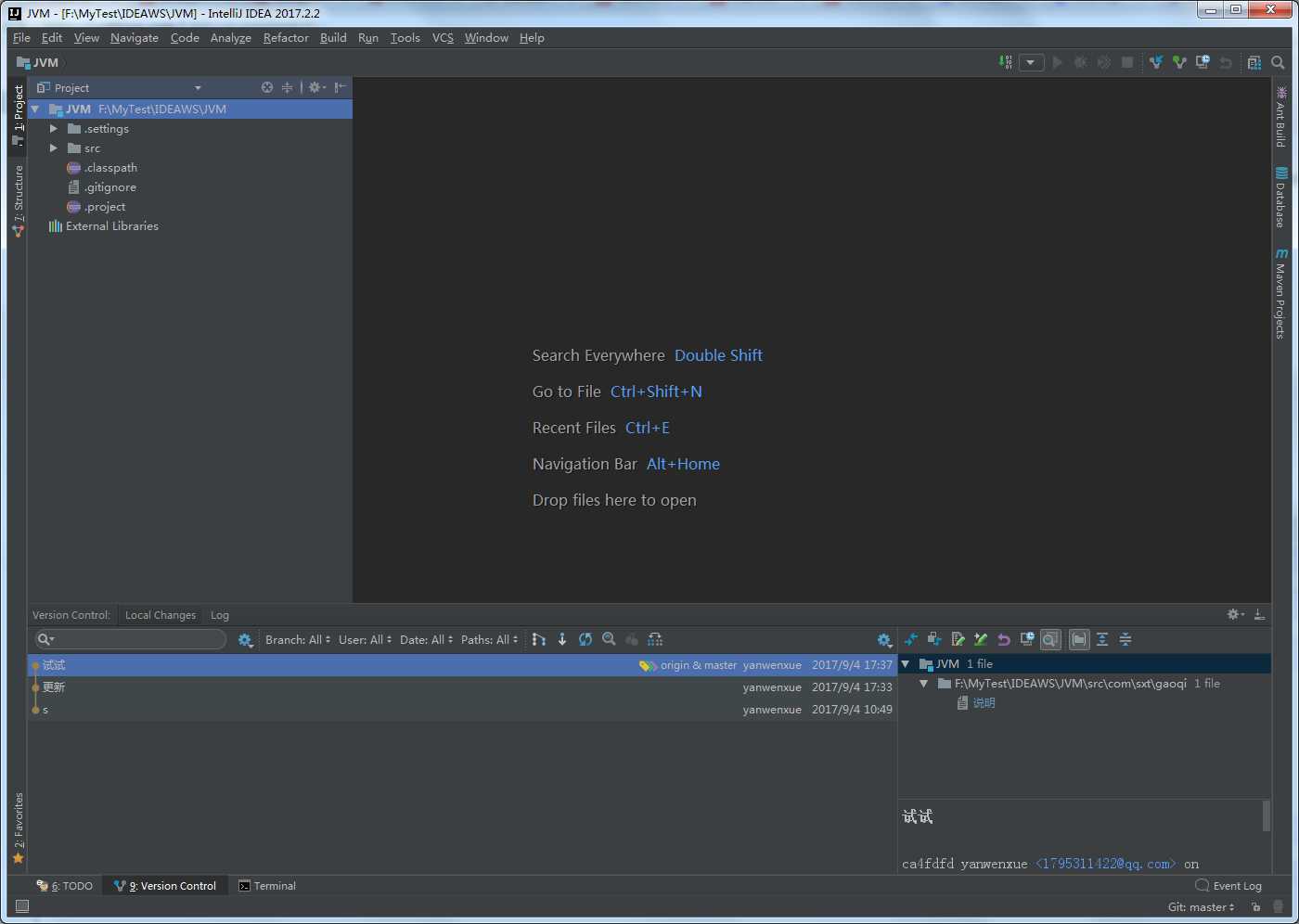Open the Paths: All filter dropdown
This screenshot has width=1299, height=924.
(490, 640)
